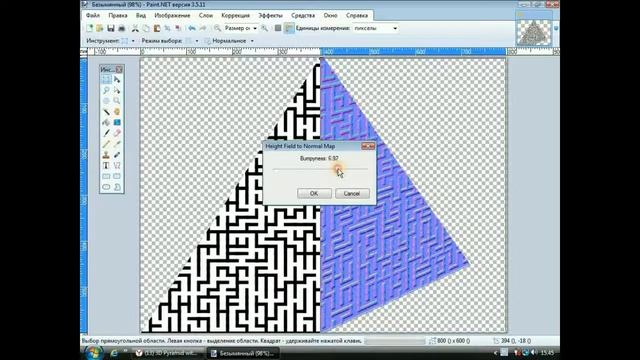The width and height of the screenshot is (640, 360).
Task: Click the Paint.NET Безымянный taskbar button
Action: point(242,353)
